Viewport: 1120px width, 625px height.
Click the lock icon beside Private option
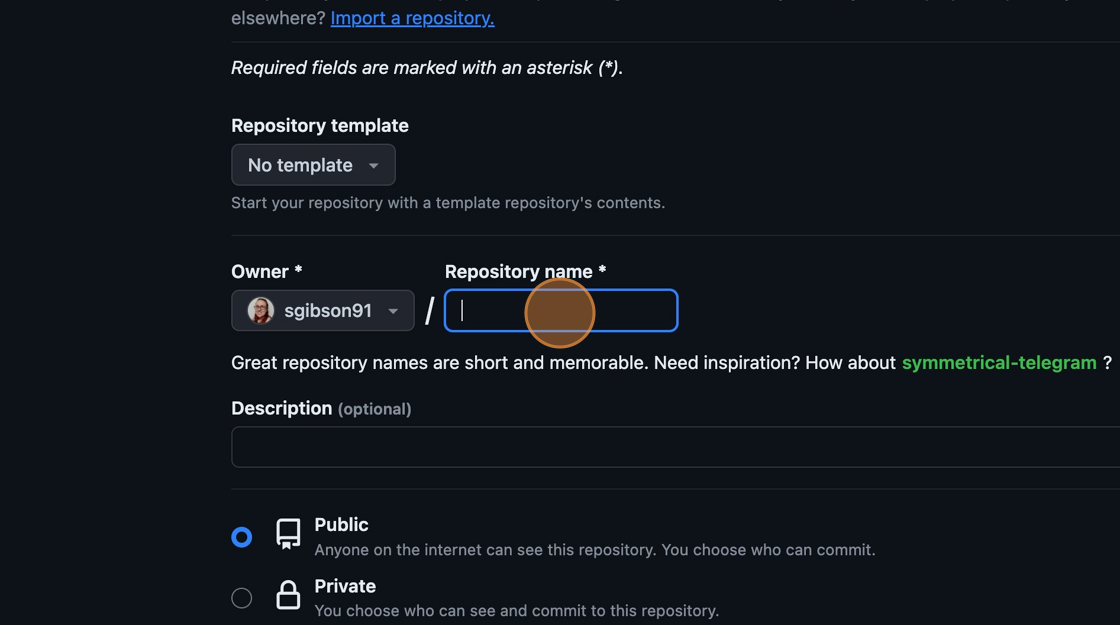point(288,596)
